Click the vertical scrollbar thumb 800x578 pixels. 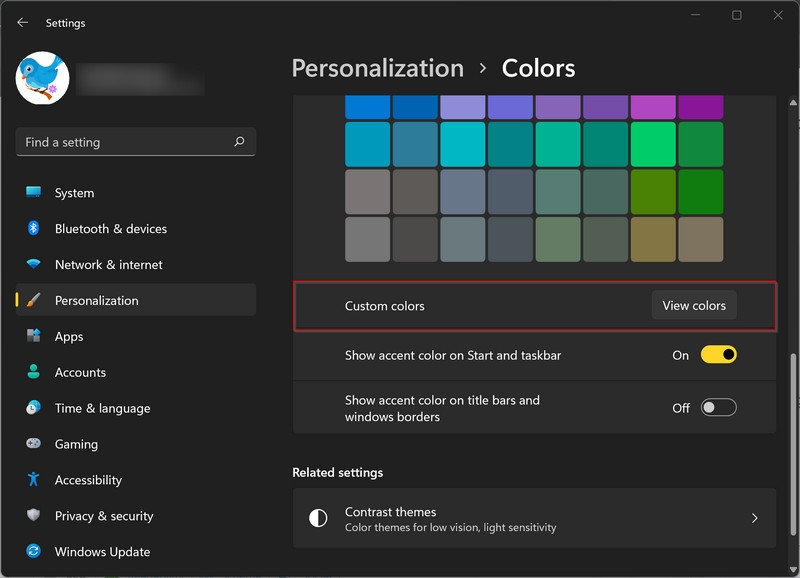(793, 444)
